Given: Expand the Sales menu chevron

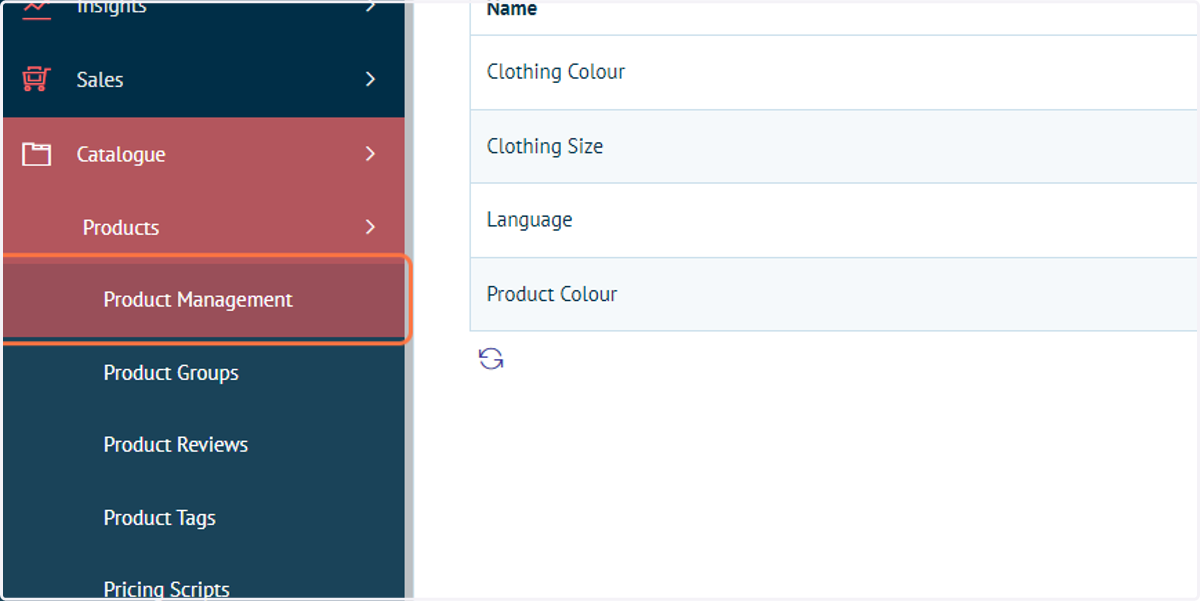Looking at the screenshot, I should 370,79.
